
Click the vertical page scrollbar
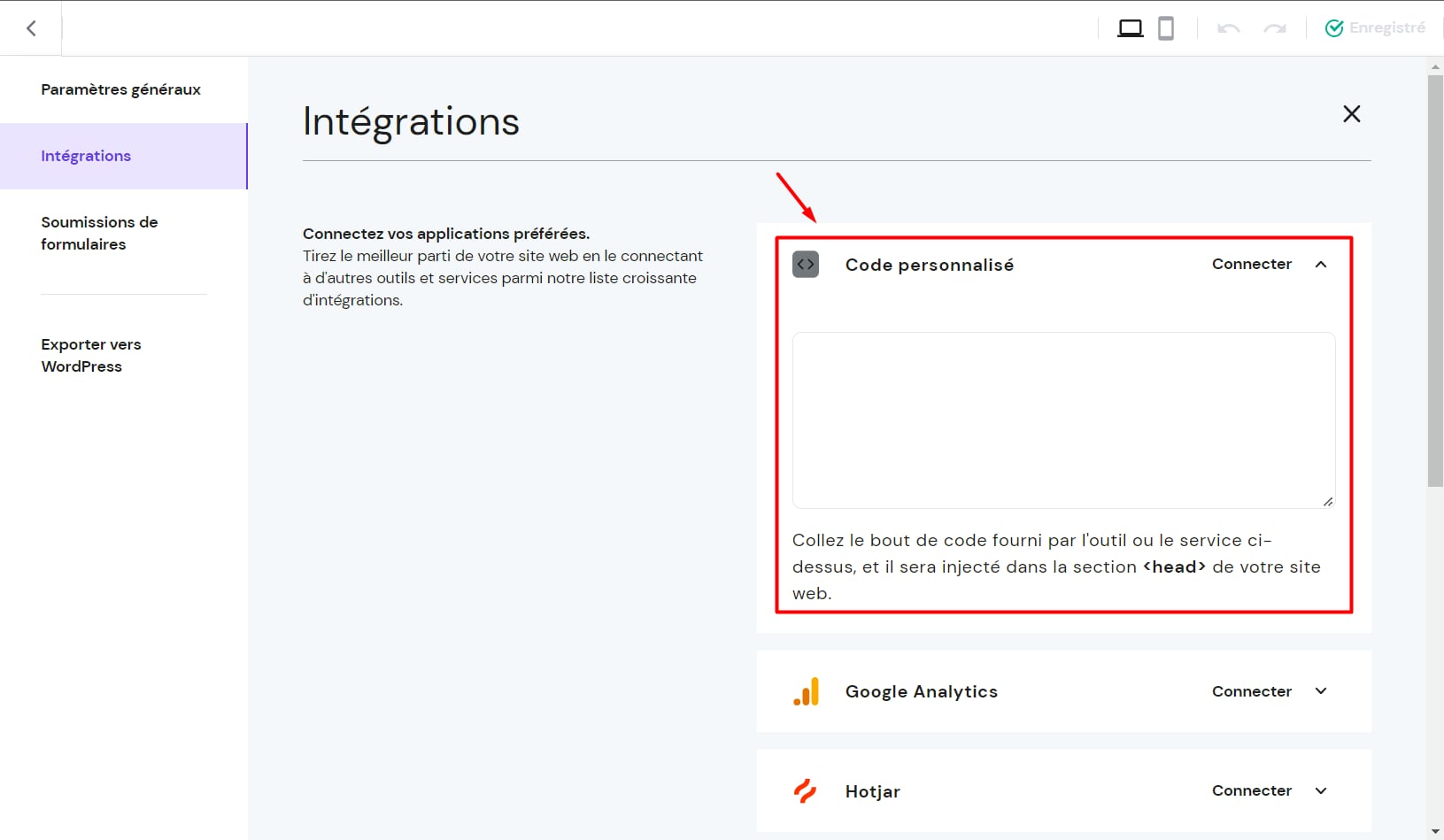1435,281
